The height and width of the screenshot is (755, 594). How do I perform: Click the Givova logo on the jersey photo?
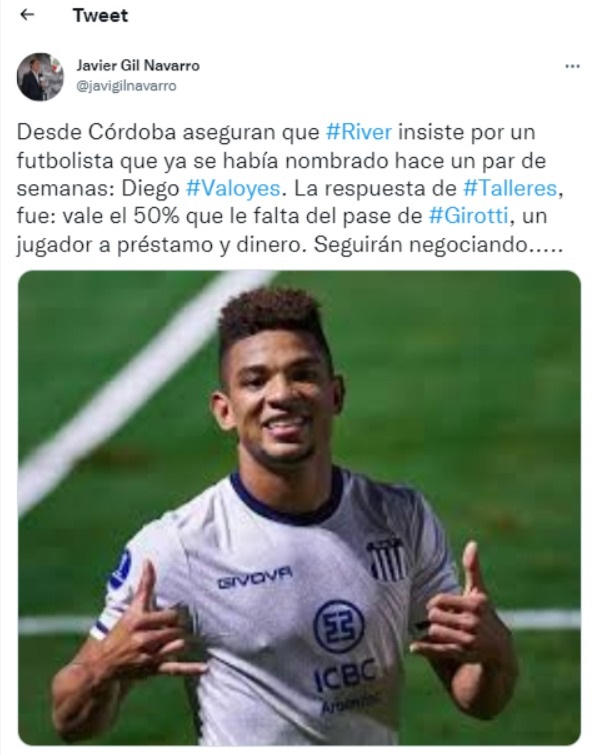point(255,578)
